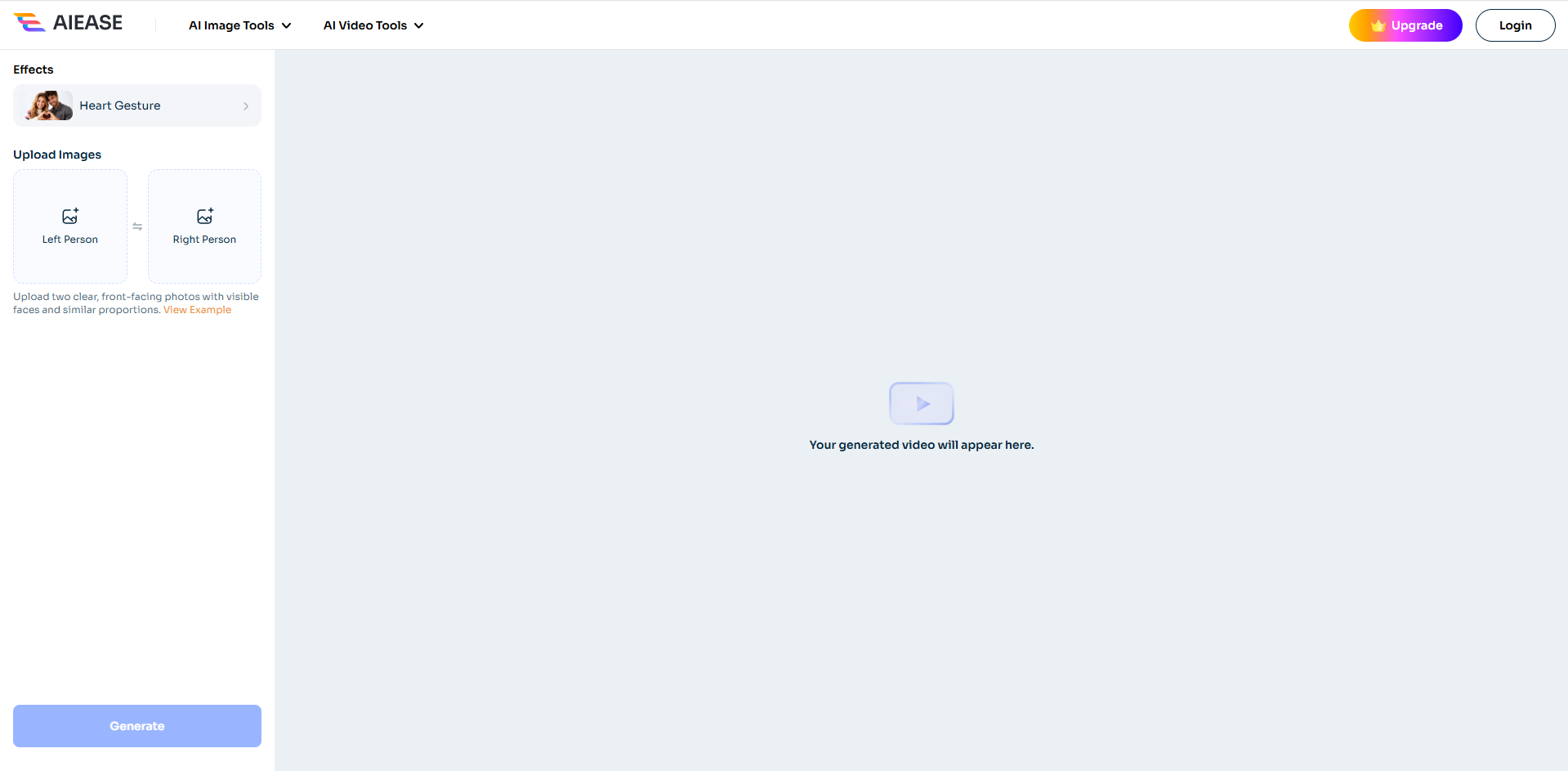Expand the AI Image Tools chevron arrow
This screenshot has height=771, width=1568.
(x=287, y=25)
